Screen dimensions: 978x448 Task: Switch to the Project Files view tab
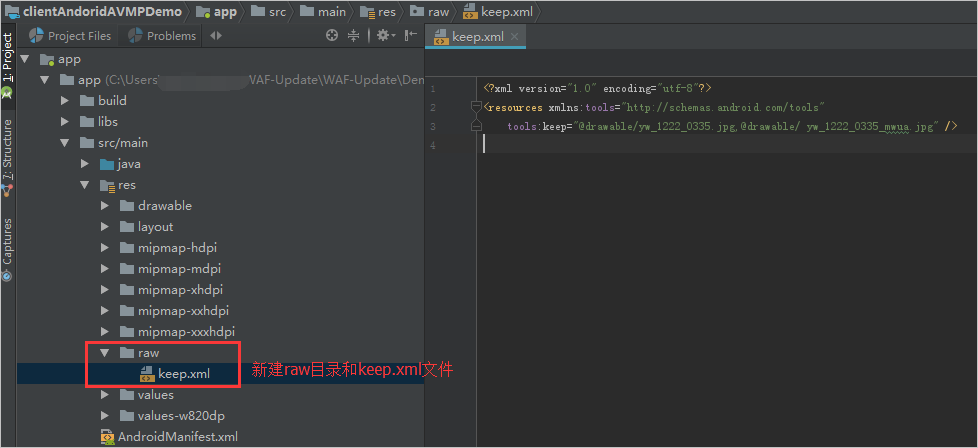click(69, 36)
